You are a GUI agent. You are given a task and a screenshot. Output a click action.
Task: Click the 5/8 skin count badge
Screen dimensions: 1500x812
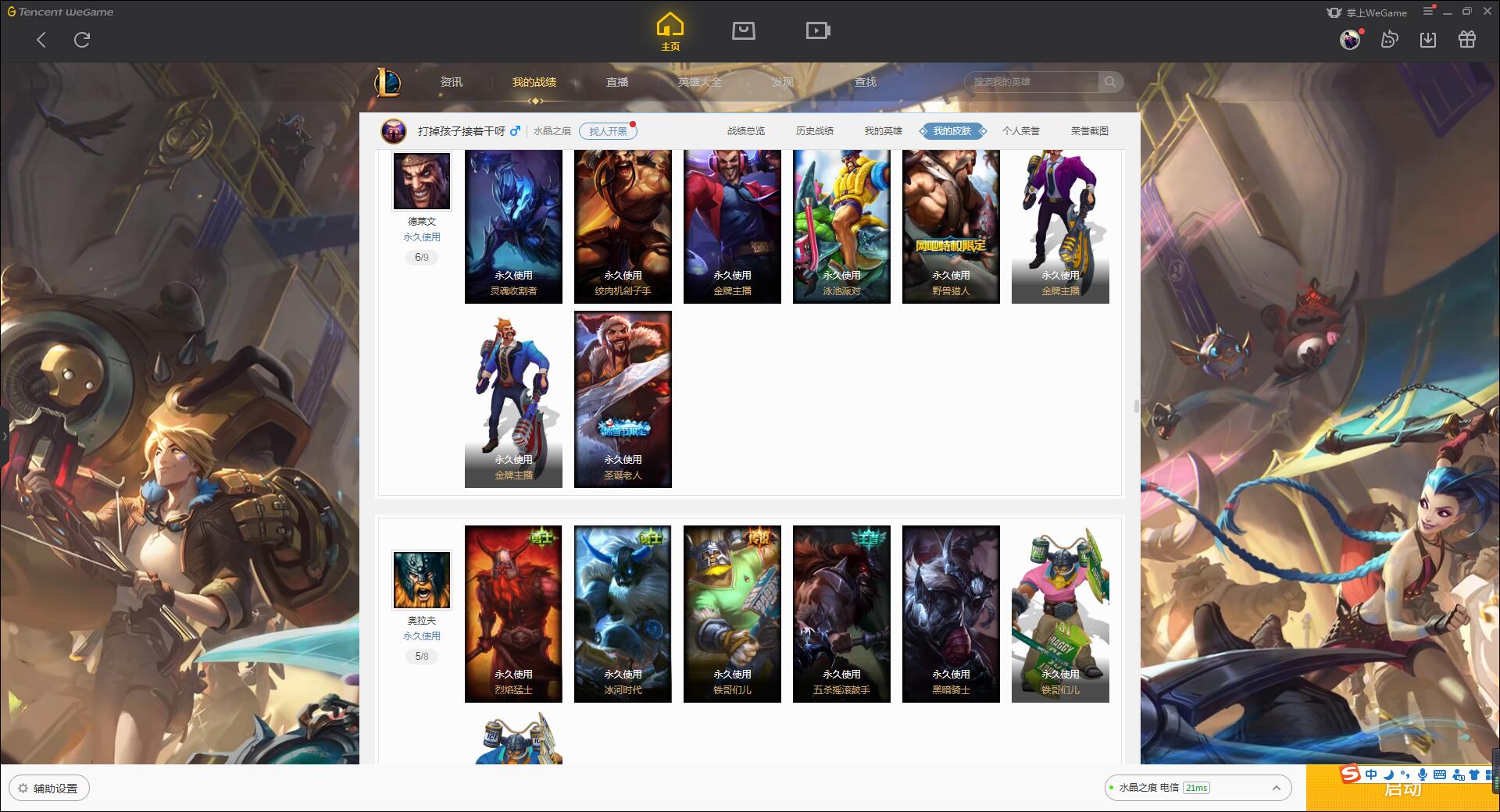[x=422, y=656]
